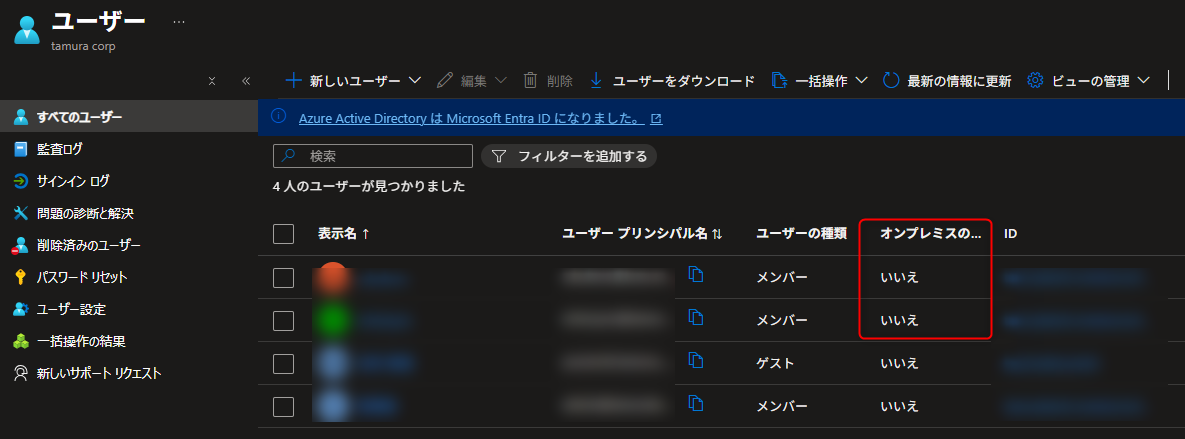This screenshot has width=1185, height=439.
Task: Click the download arrow icon
Action: pyautogui.click(x=596, y=81)
